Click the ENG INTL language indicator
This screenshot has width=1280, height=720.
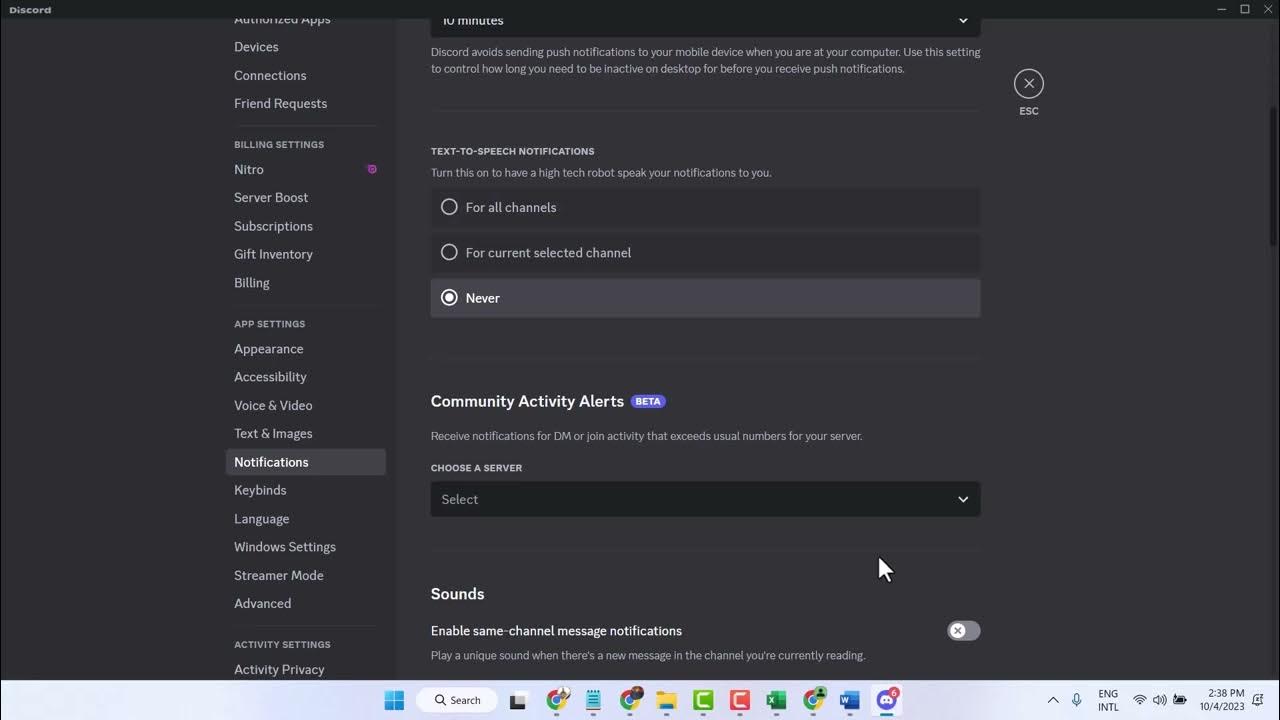pyautogui.click(x=1108, y=700)
